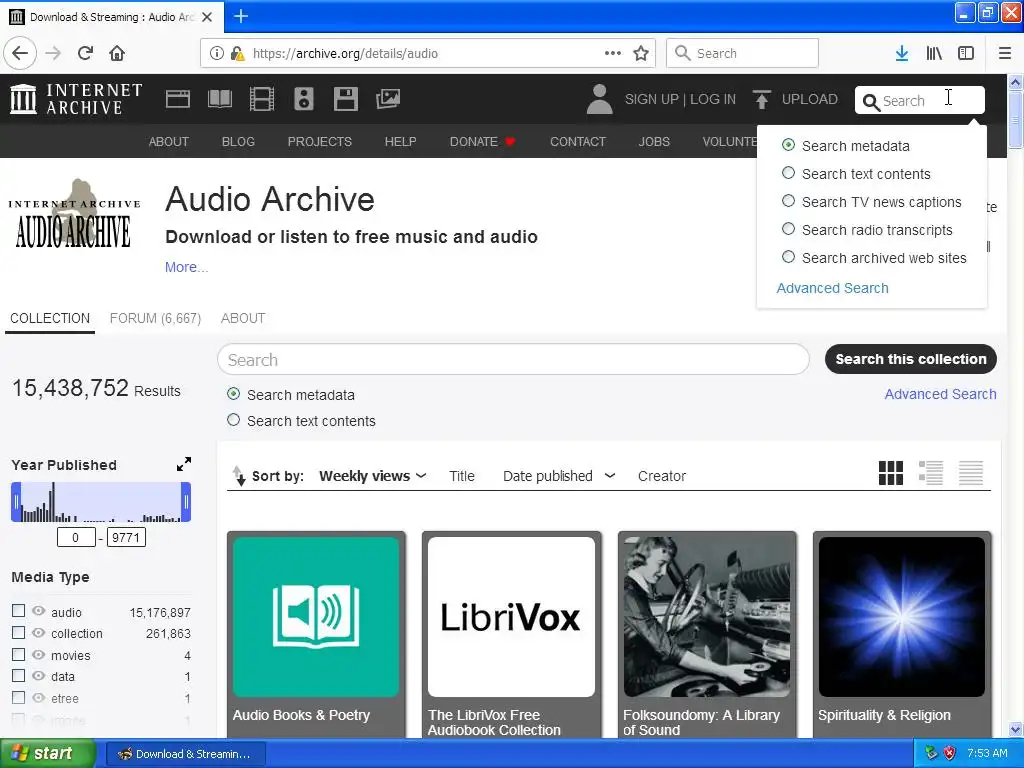The height and width of the screenshot is (768, 1024).
Task: Open the Audio speaker icon
Action: pos(304,99)
